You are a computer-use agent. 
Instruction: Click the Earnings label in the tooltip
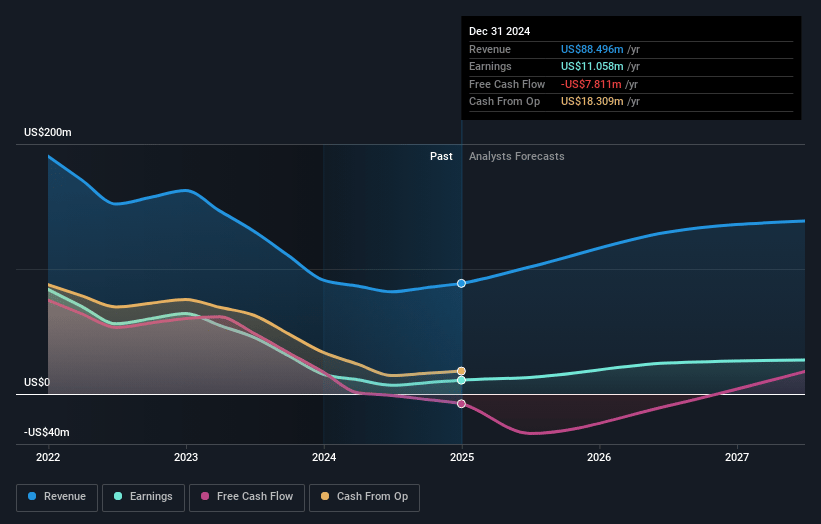coord(490,66)
